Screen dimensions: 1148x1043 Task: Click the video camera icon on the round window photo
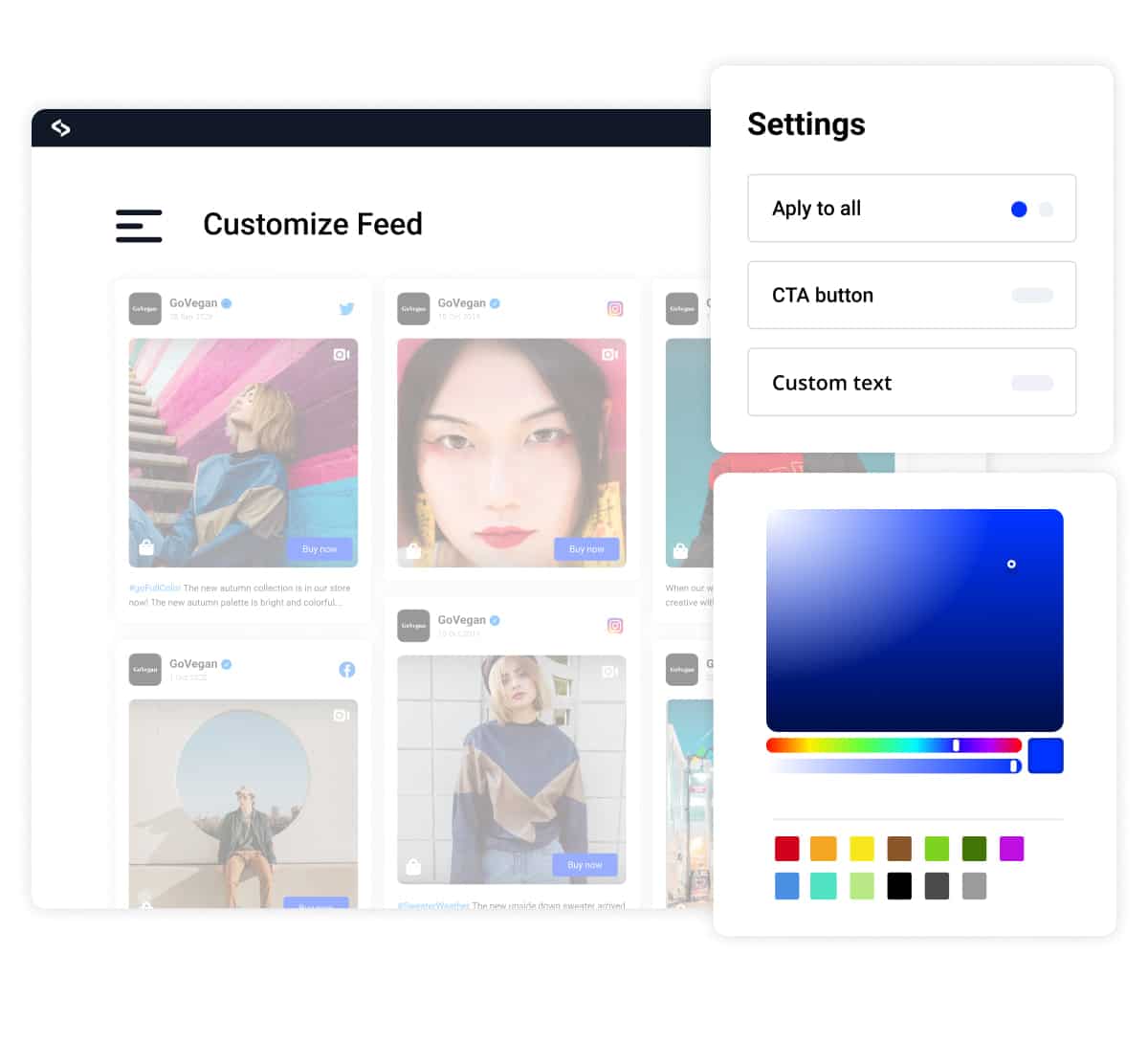342,715
